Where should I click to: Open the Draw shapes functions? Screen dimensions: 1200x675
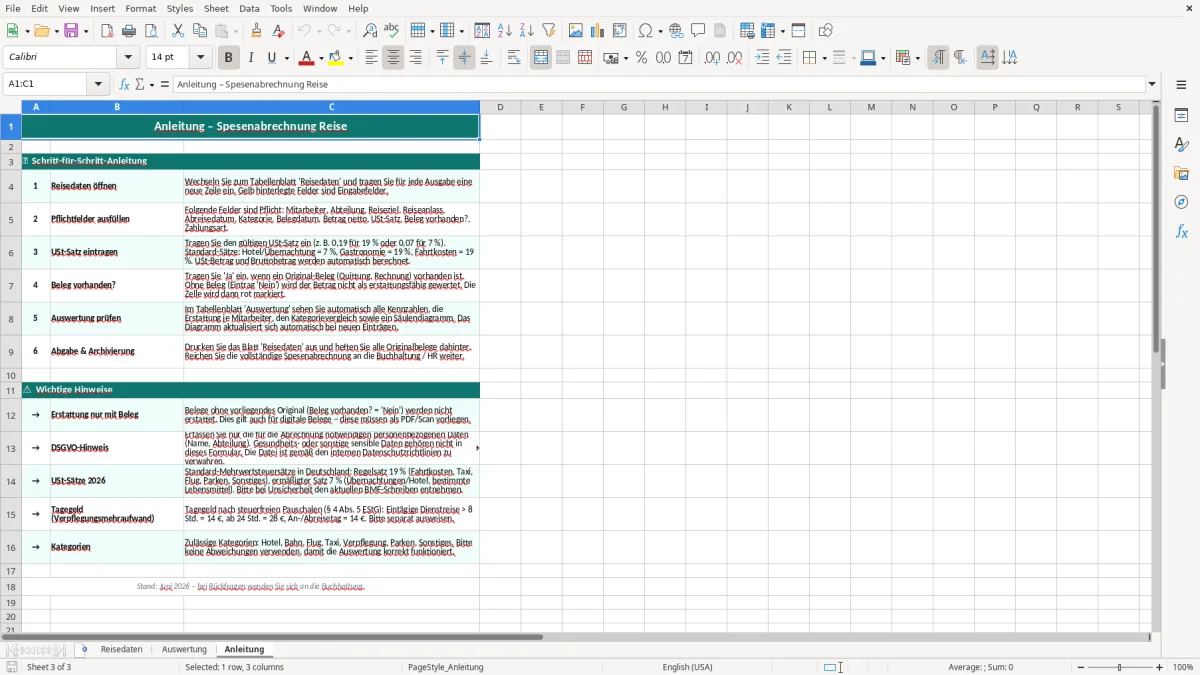(826, 31)
